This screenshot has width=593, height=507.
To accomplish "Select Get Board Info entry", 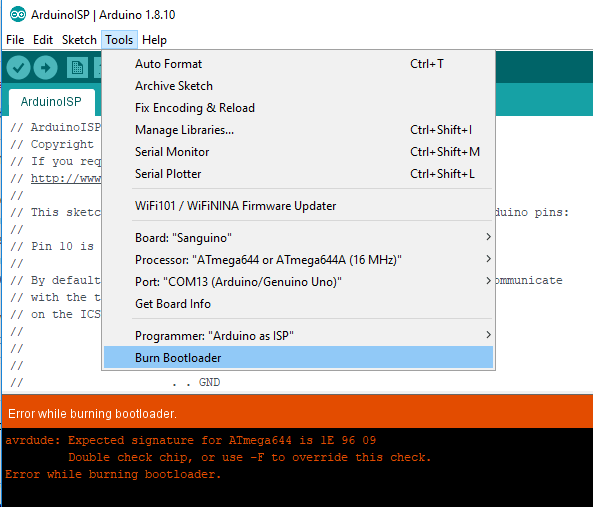I will tap(298, 304).
